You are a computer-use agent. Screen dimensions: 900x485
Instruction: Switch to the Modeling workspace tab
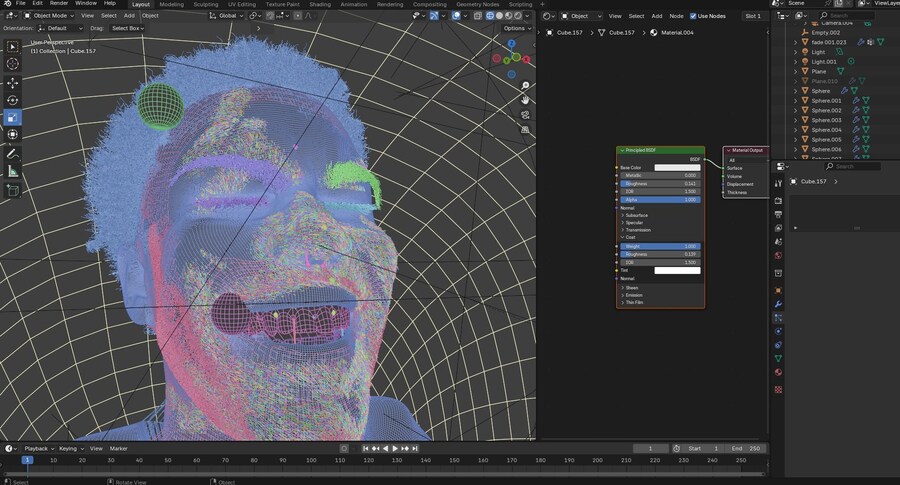(x=172, y=4)
